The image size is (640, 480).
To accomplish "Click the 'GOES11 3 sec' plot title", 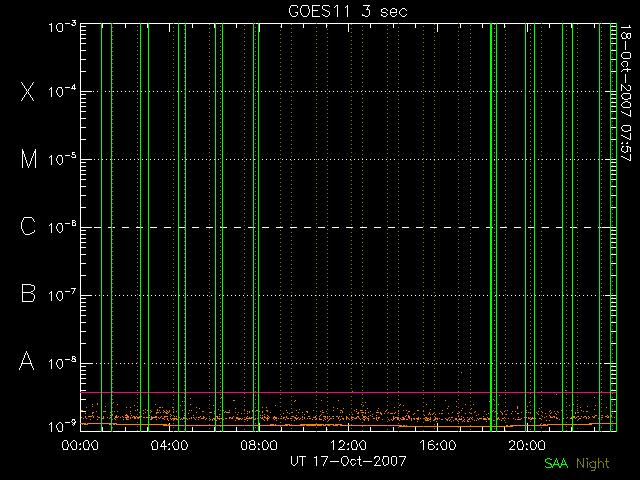I will pos(348,11).
